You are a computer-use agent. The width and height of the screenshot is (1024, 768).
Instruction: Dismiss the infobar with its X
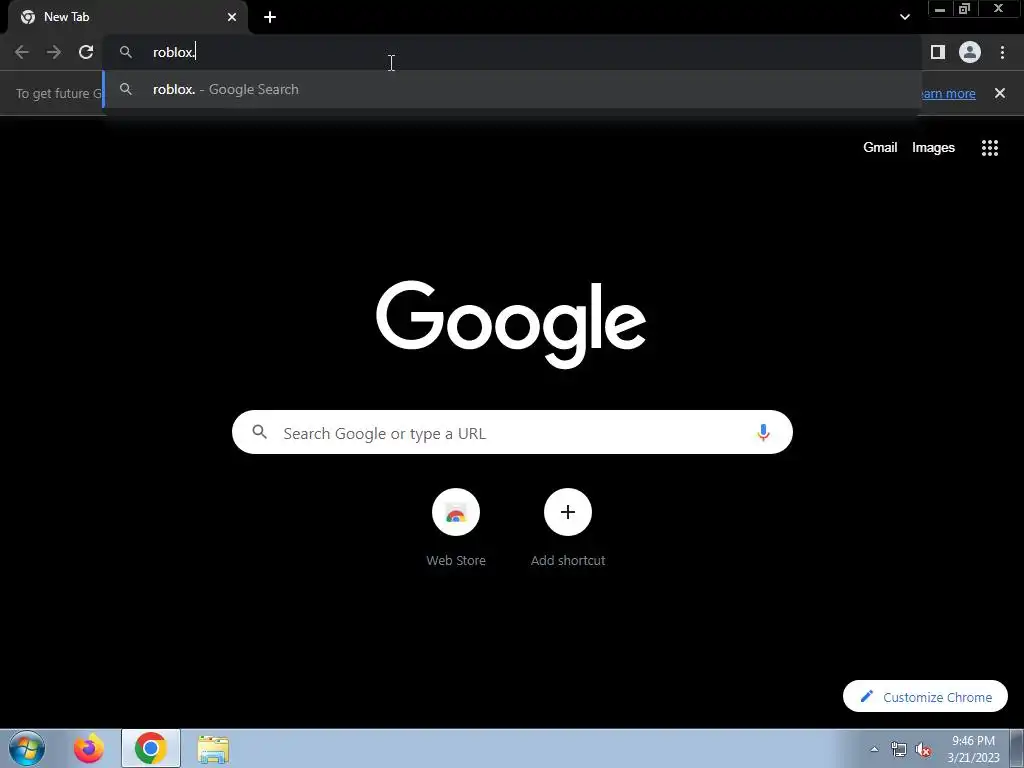pos(1000,93)
